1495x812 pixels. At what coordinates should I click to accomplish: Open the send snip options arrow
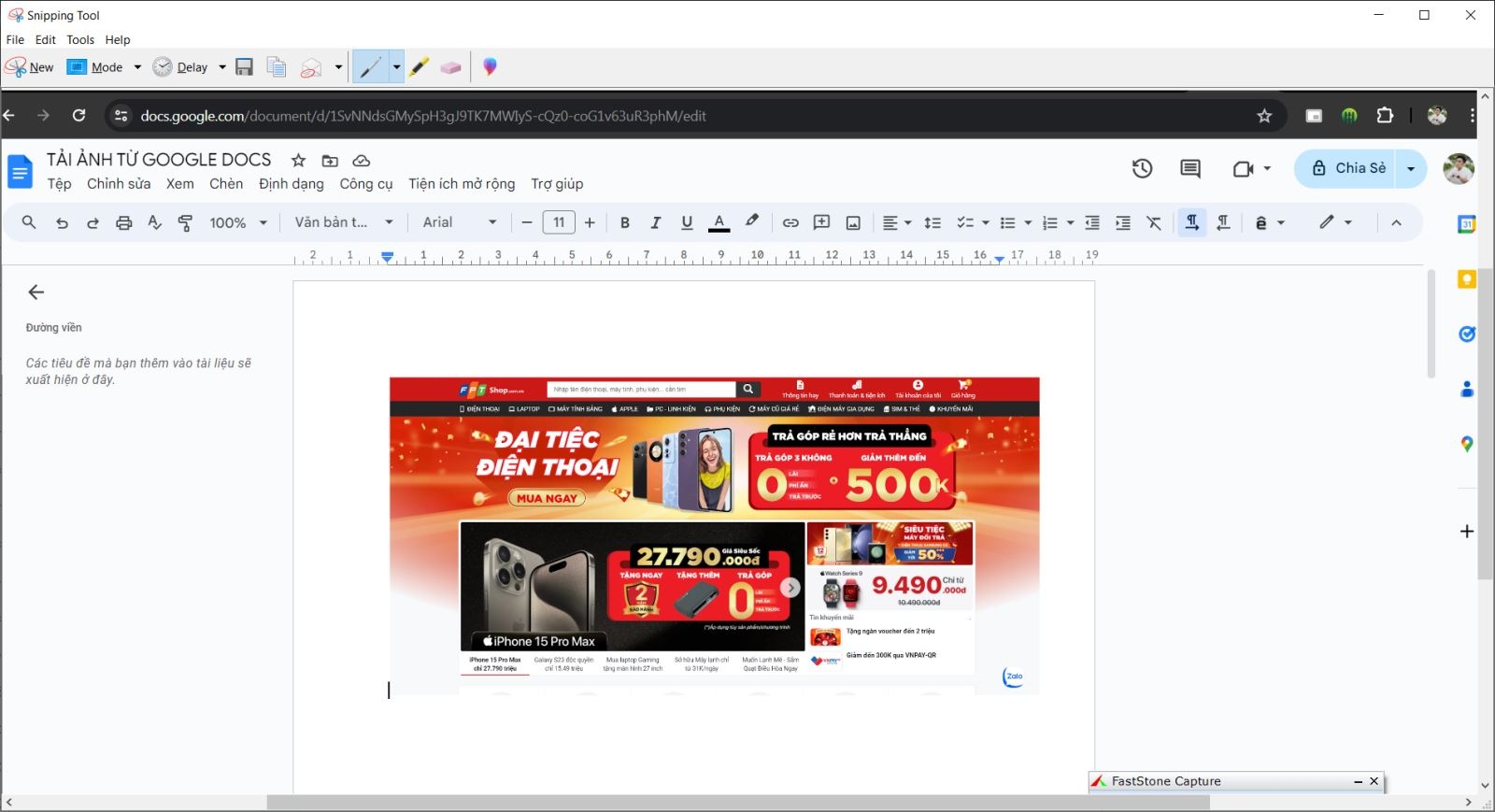[338, 67]
